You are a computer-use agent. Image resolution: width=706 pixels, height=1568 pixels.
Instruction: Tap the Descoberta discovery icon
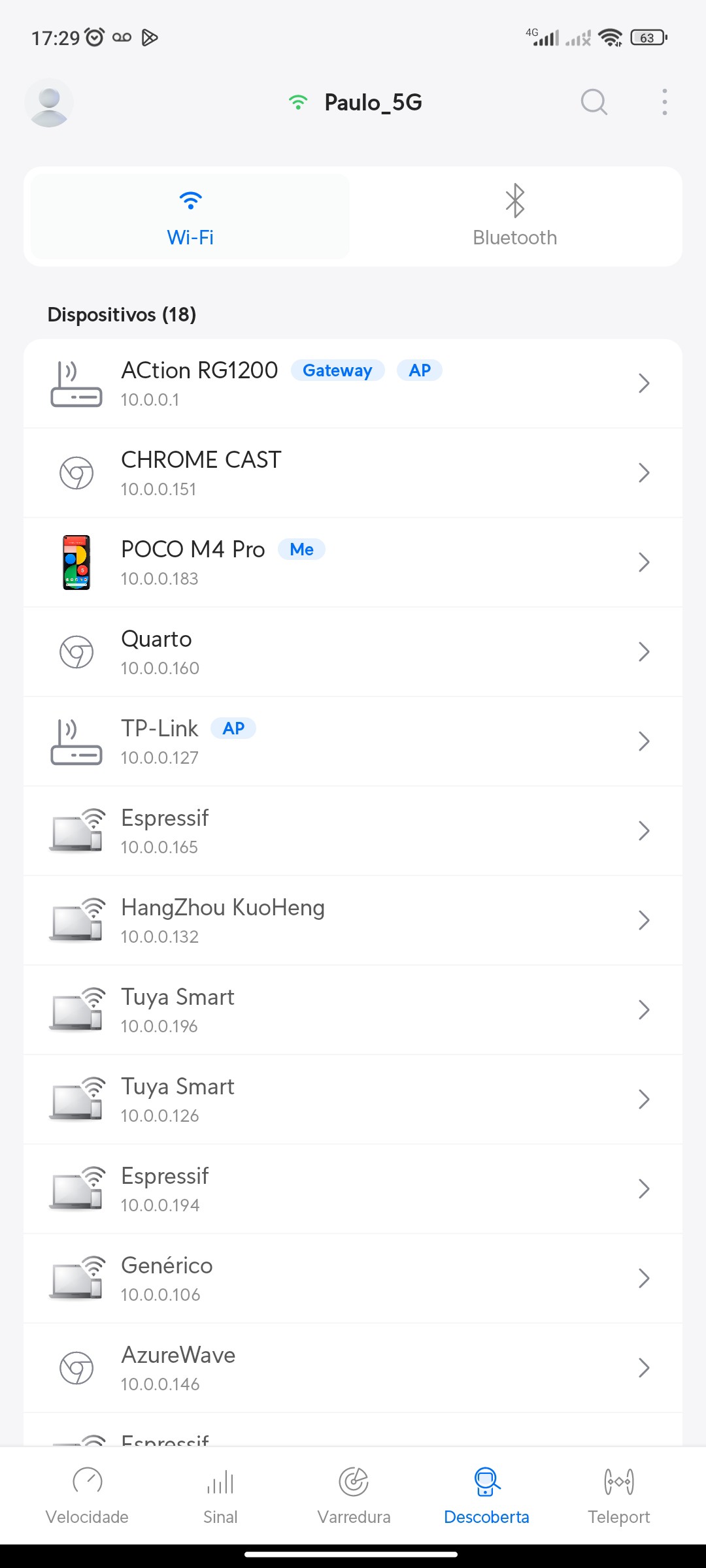[486, 1482]
